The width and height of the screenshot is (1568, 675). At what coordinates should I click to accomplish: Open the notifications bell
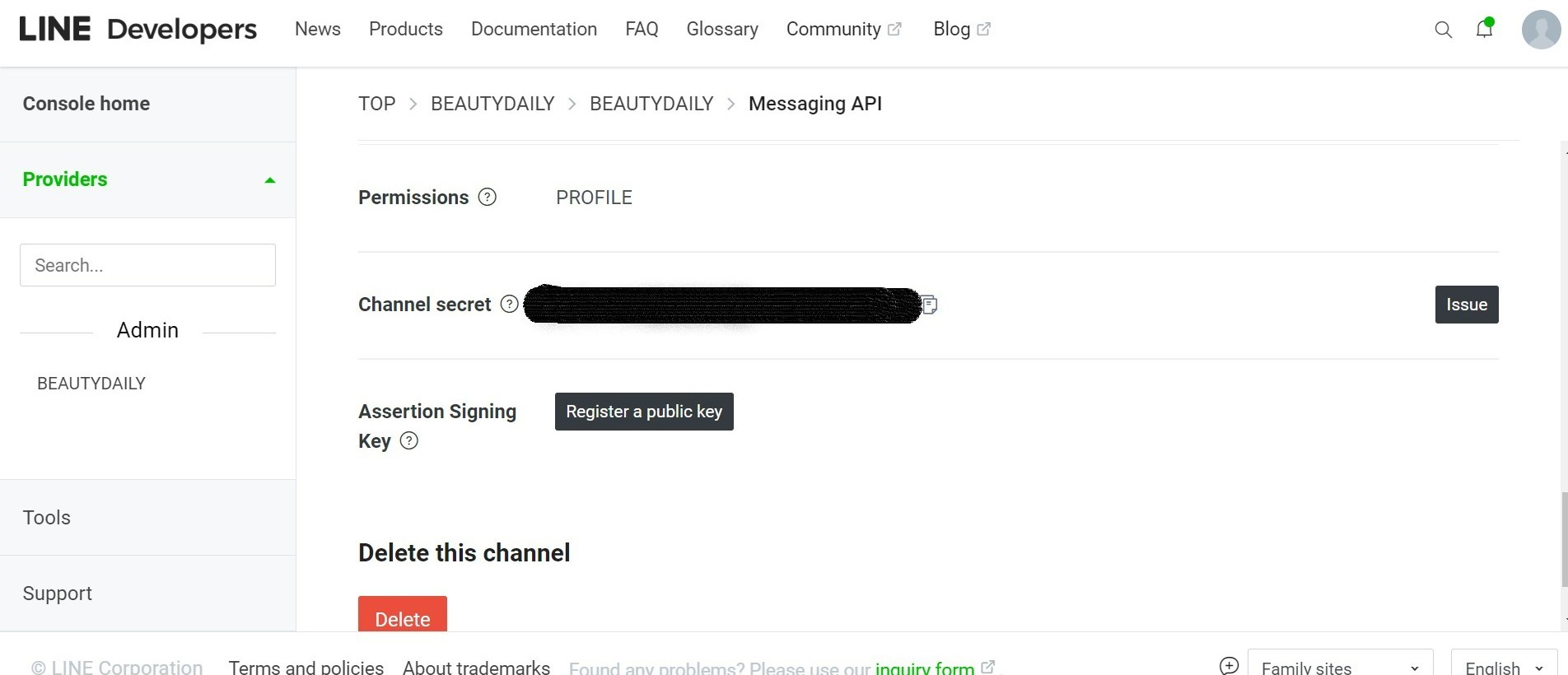[1484, 30]
